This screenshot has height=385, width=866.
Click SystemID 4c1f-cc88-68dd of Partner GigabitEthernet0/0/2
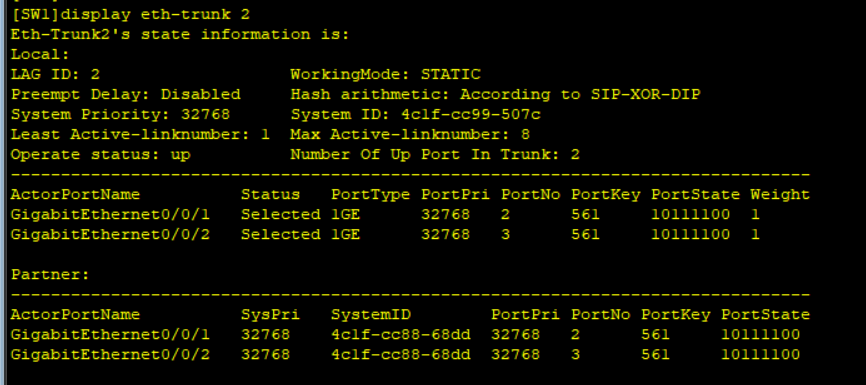(400, 354)
